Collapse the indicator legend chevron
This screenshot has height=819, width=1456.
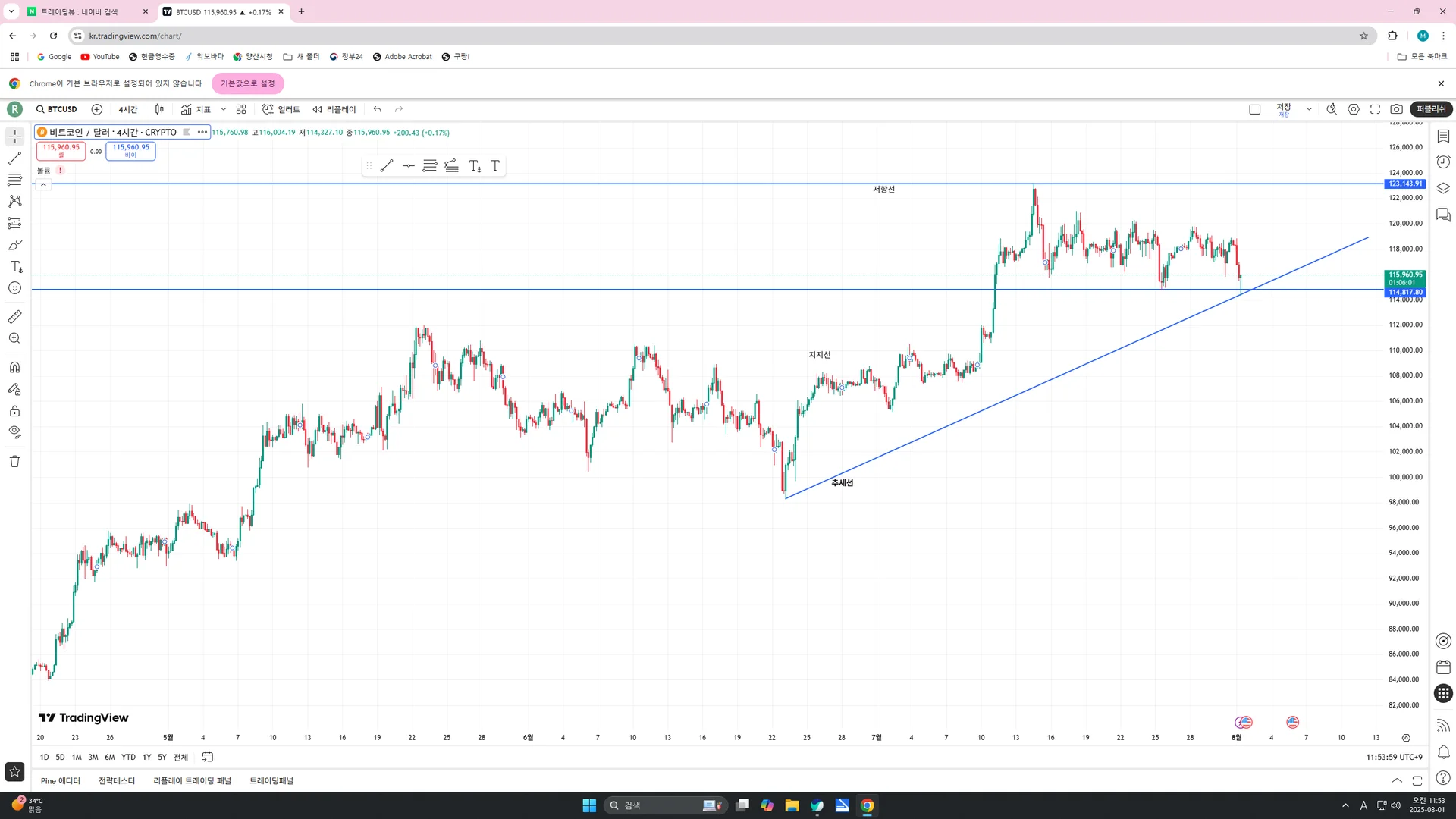click(x=43, y=184)
